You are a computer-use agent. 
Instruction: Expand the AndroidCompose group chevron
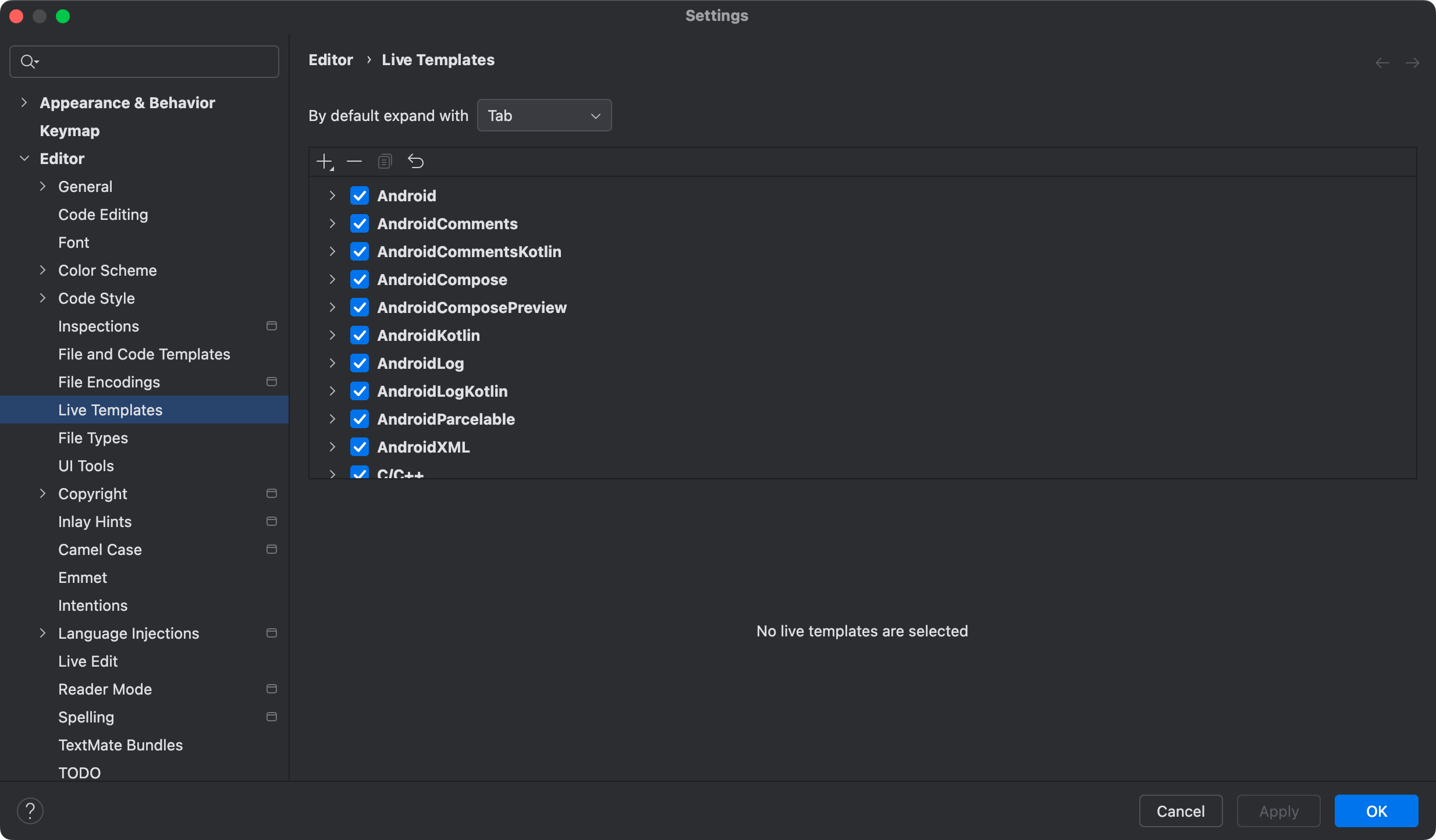pos(332,279)
